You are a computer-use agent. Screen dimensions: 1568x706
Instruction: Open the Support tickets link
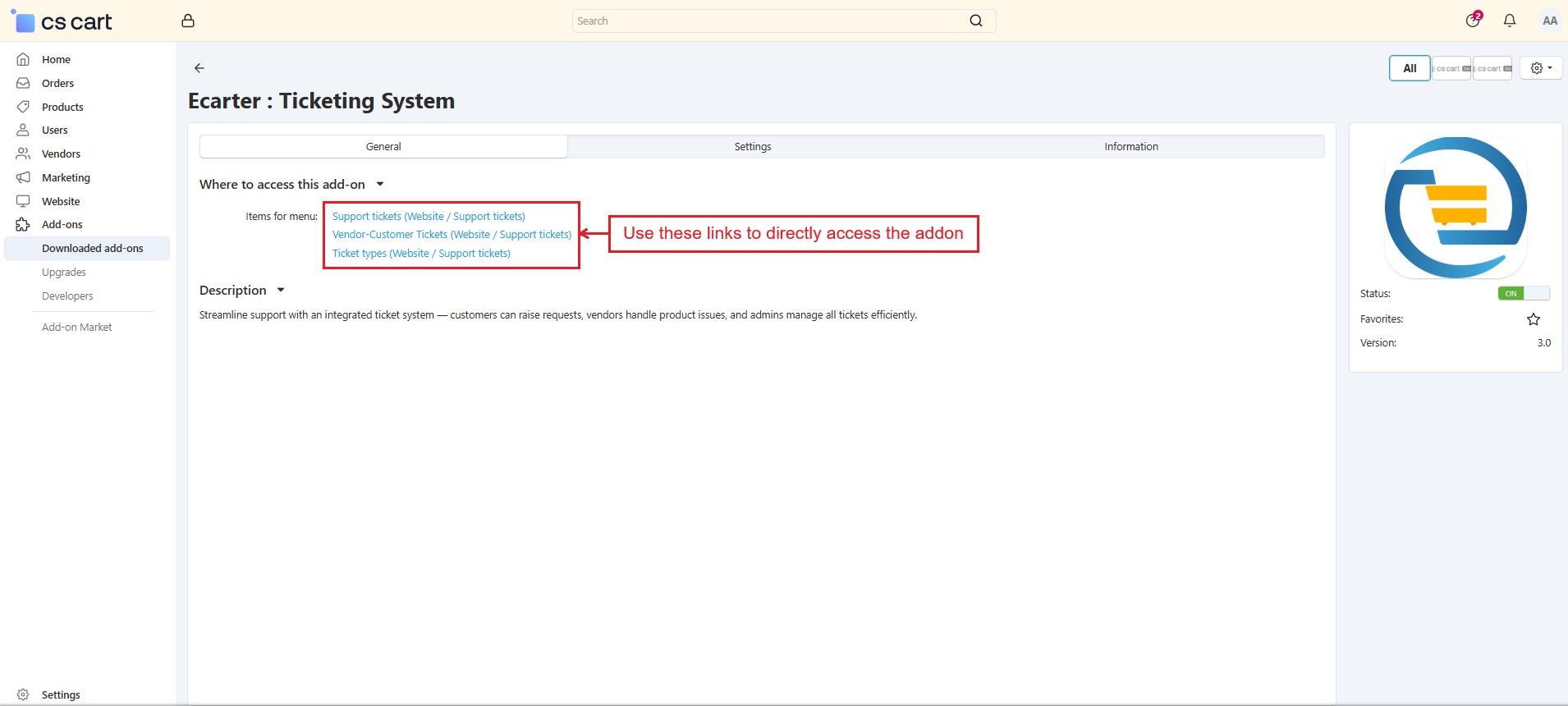pos(428,217)
